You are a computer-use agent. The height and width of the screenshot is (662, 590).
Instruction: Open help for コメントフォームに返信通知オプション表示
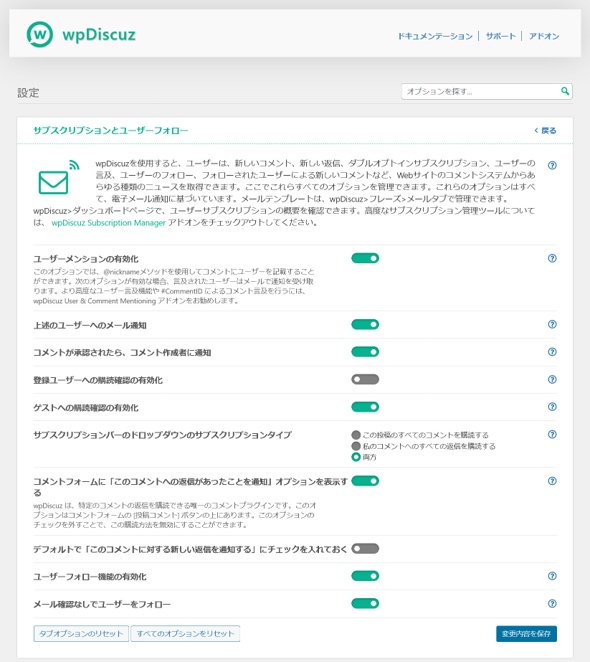(x=552, y=481)
